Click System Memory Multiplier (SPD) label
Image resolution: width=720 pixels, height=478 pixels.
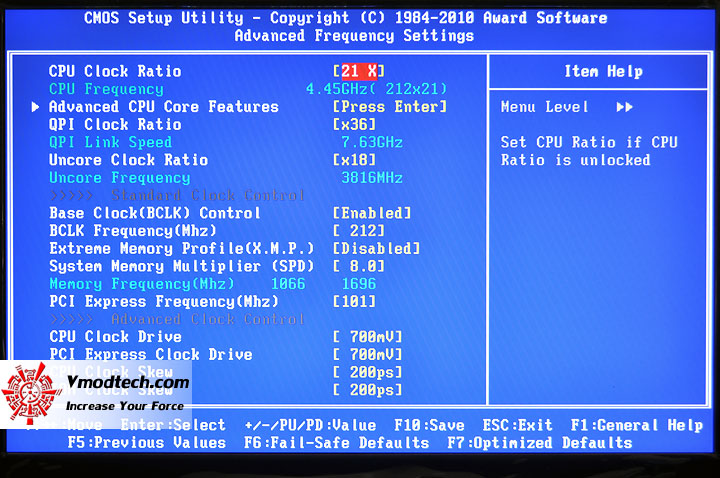click(181, 266)
